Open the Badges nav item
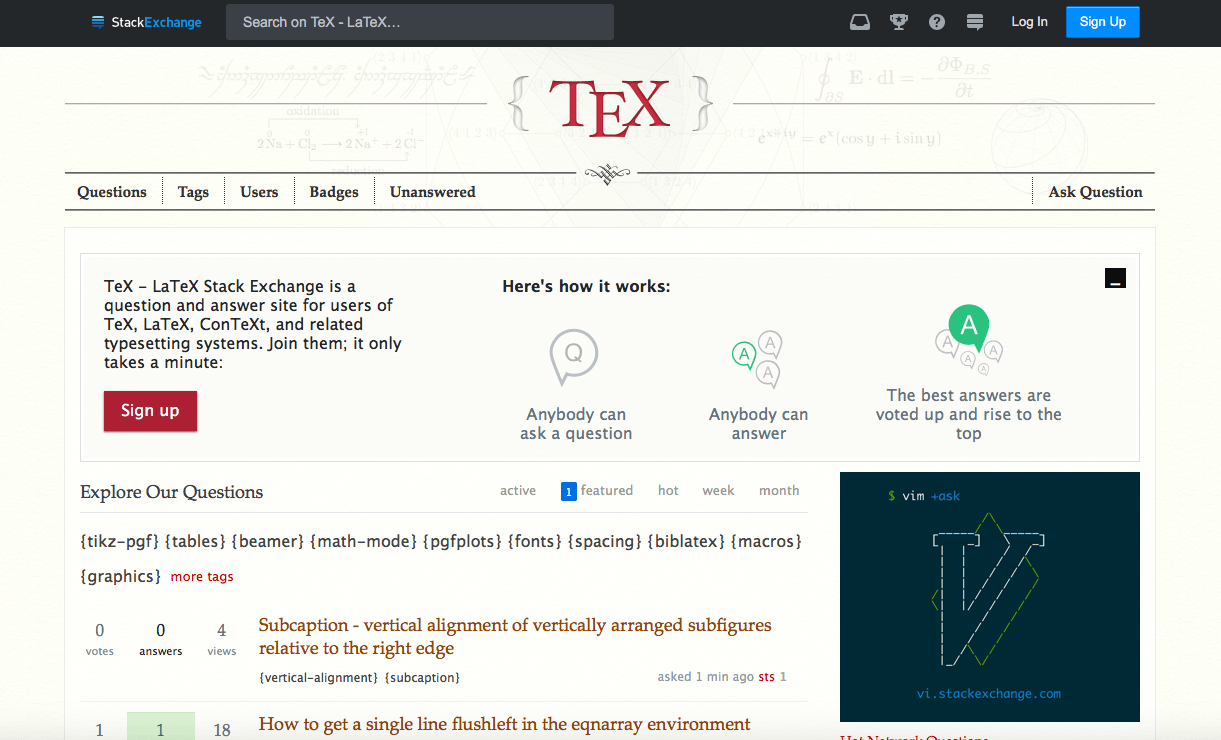This screenshot has width=1221, height=740. (334, 192)
